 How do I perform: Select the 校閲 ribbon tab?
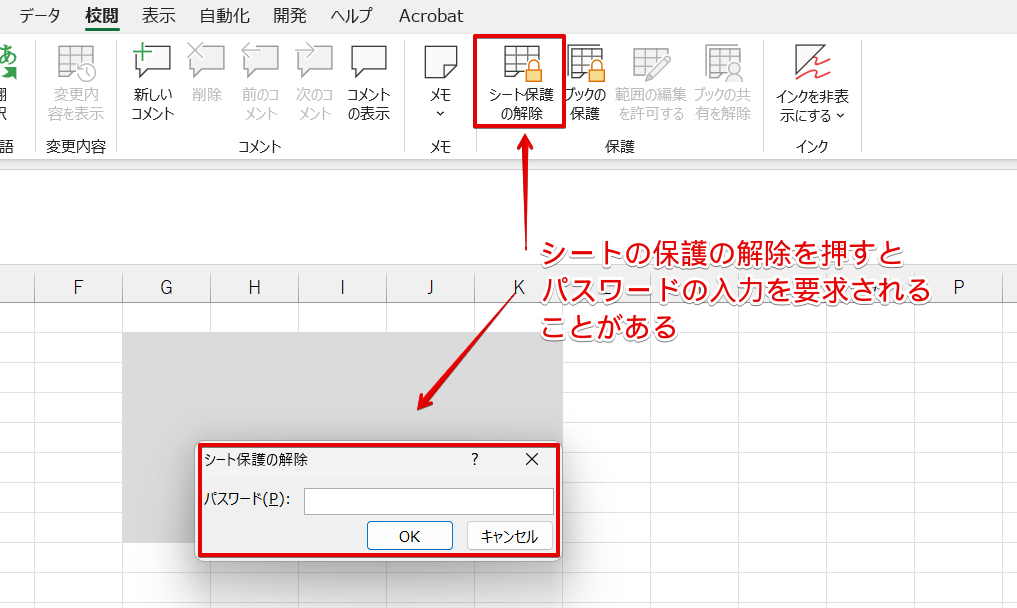(x=102, y=16)
